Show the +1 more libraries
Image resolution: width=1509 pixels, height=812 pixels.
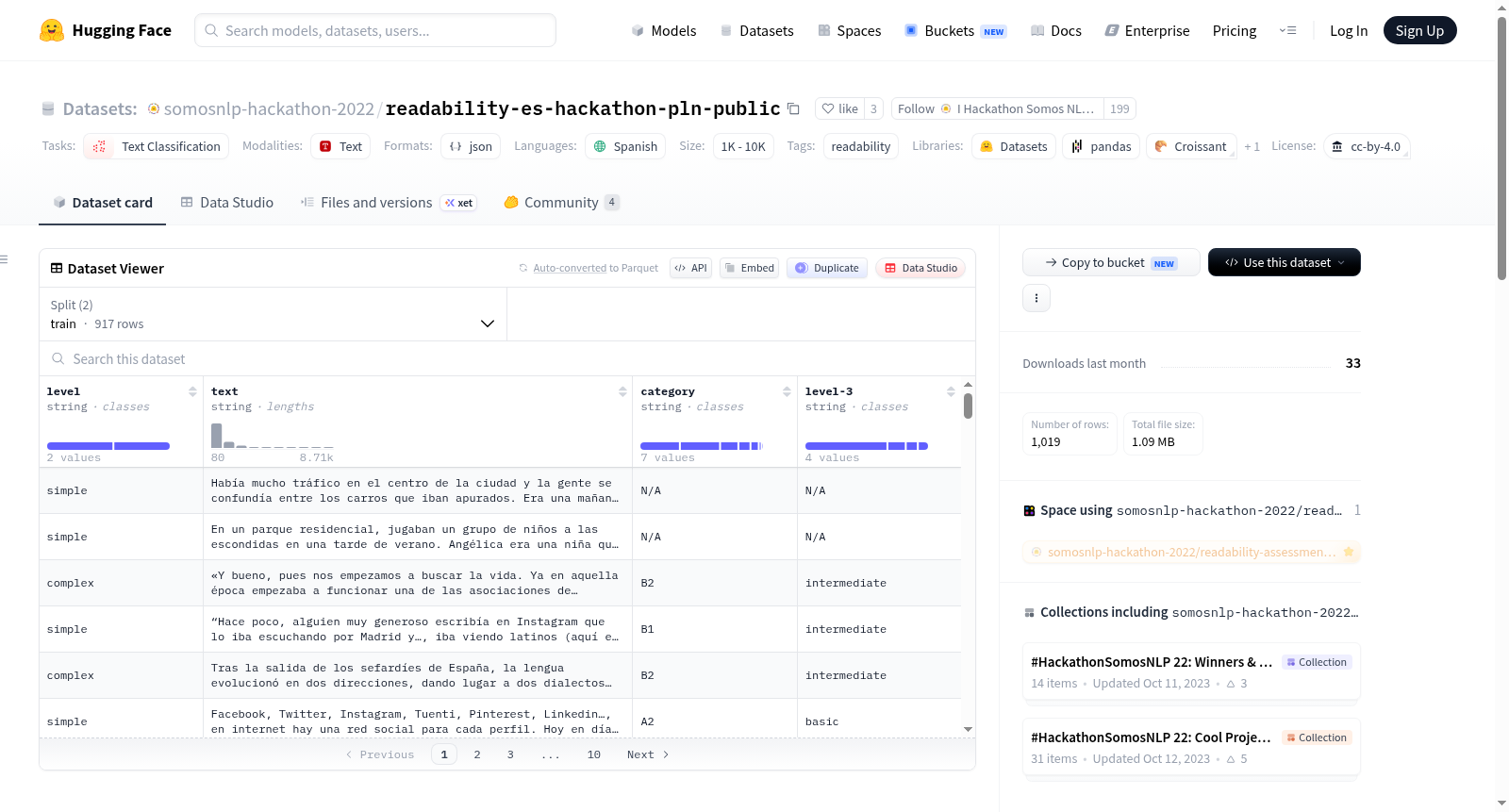(1252, 146)
